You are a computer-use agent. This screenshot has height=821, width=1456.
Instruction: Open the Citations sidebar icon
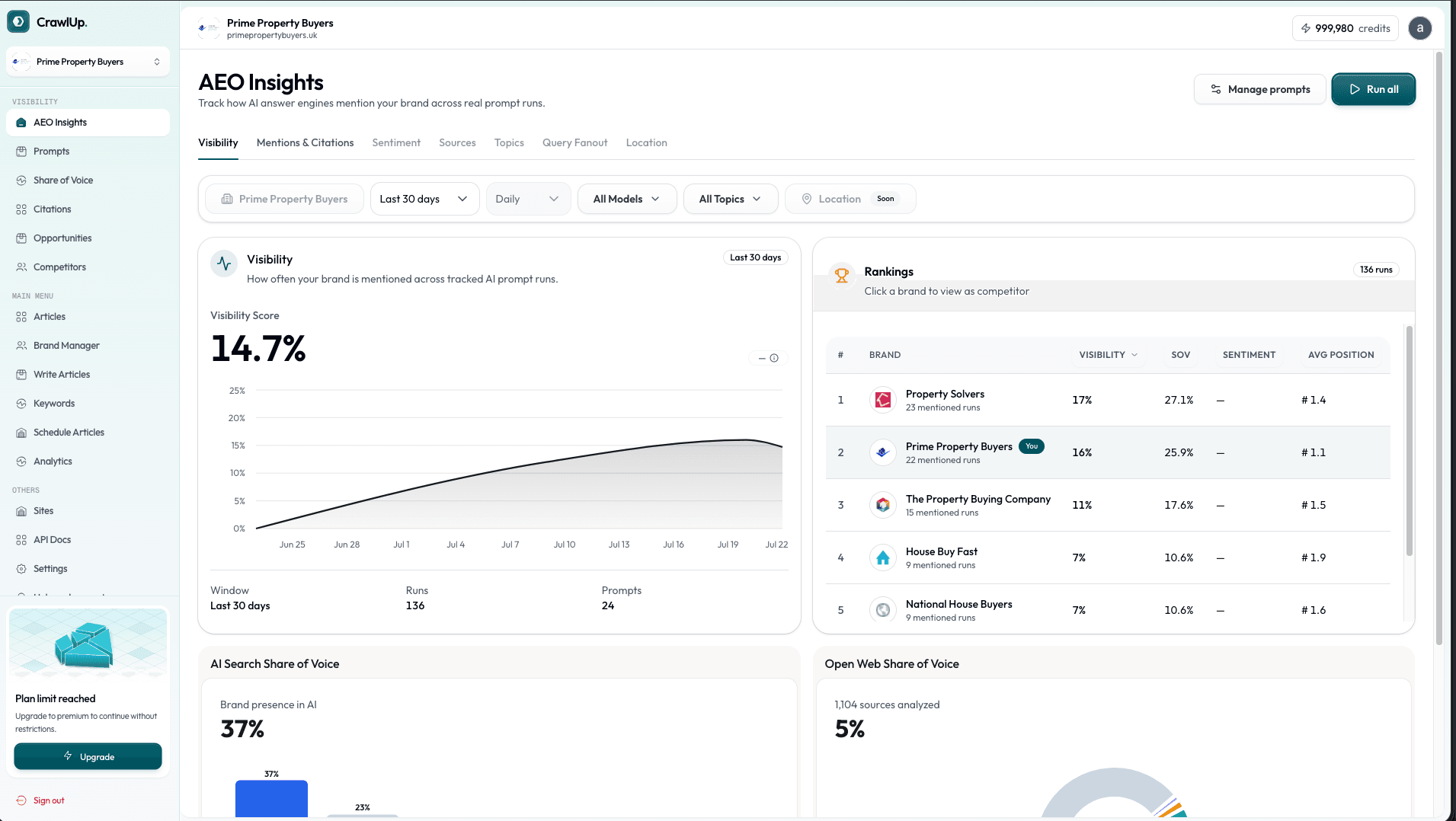point(21,209)
